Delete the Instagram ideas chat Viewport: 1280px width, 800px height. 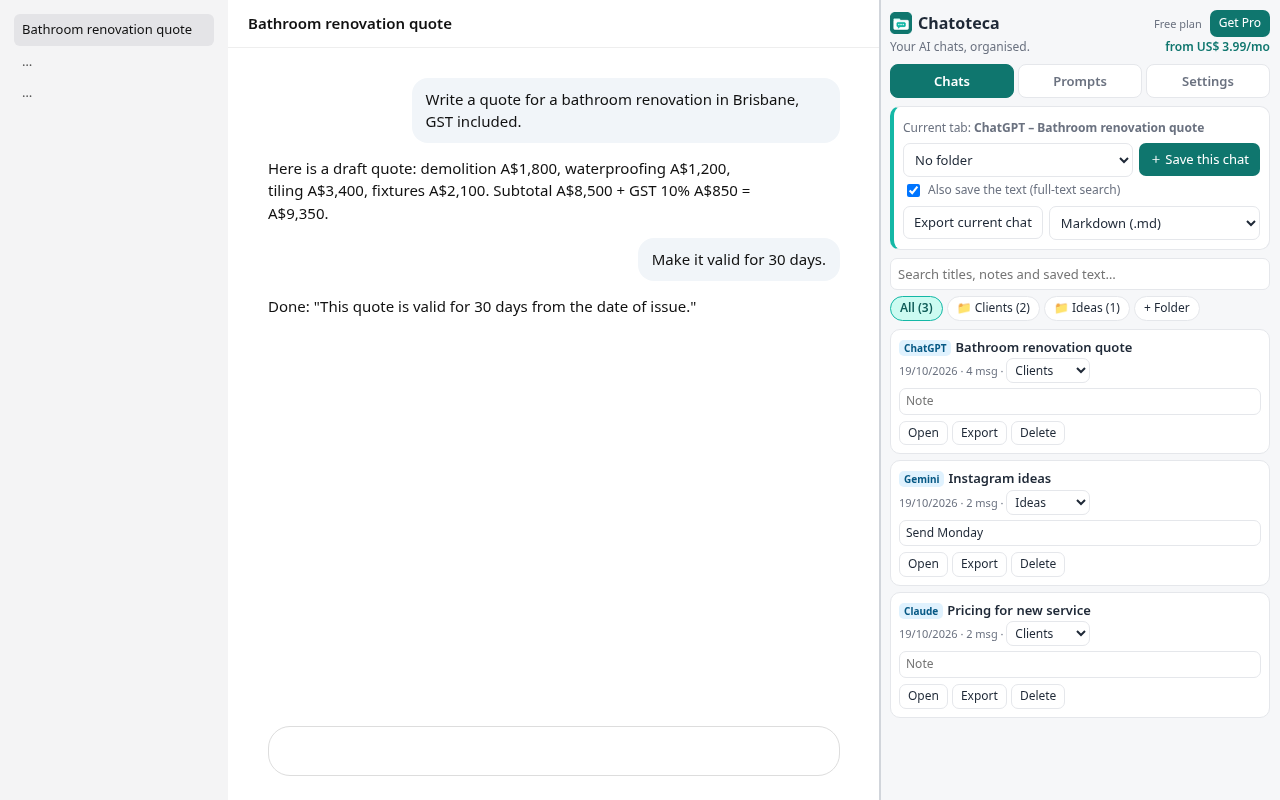[1038, 564]
